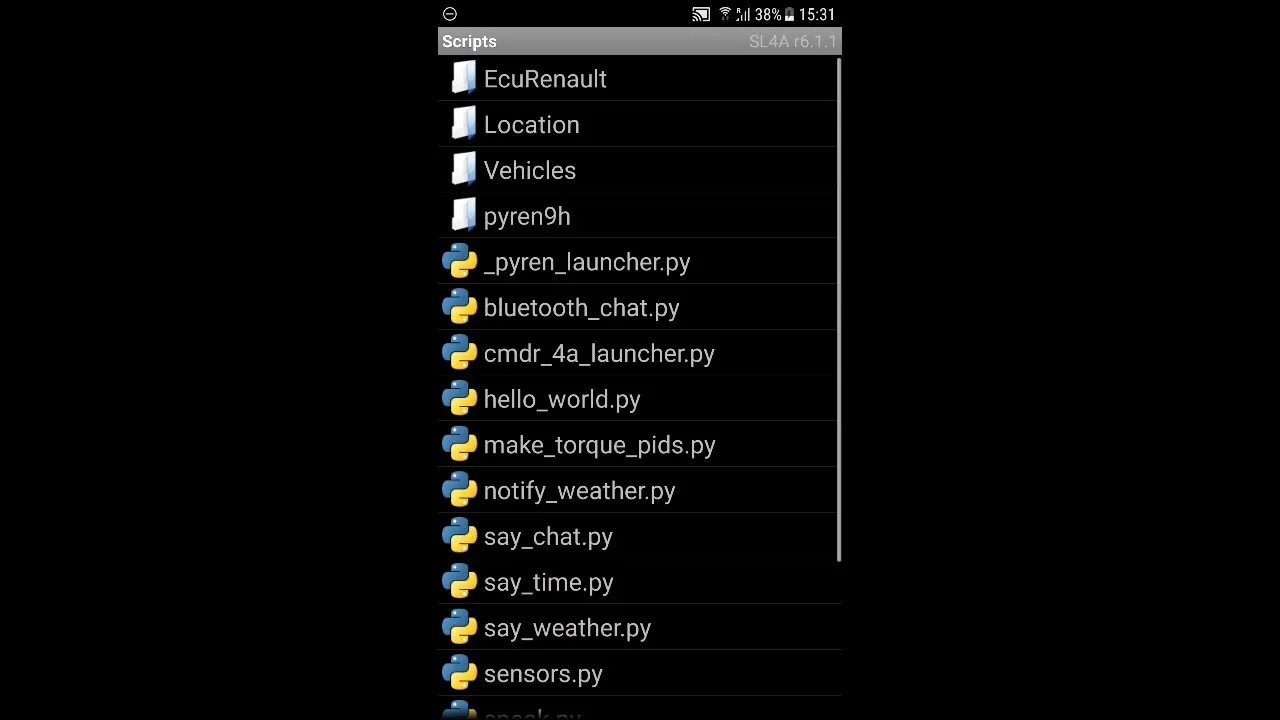Viewport: 1280px width, 720px height.
Task: Launch hello_world.py script
Action: coord(639,399)
